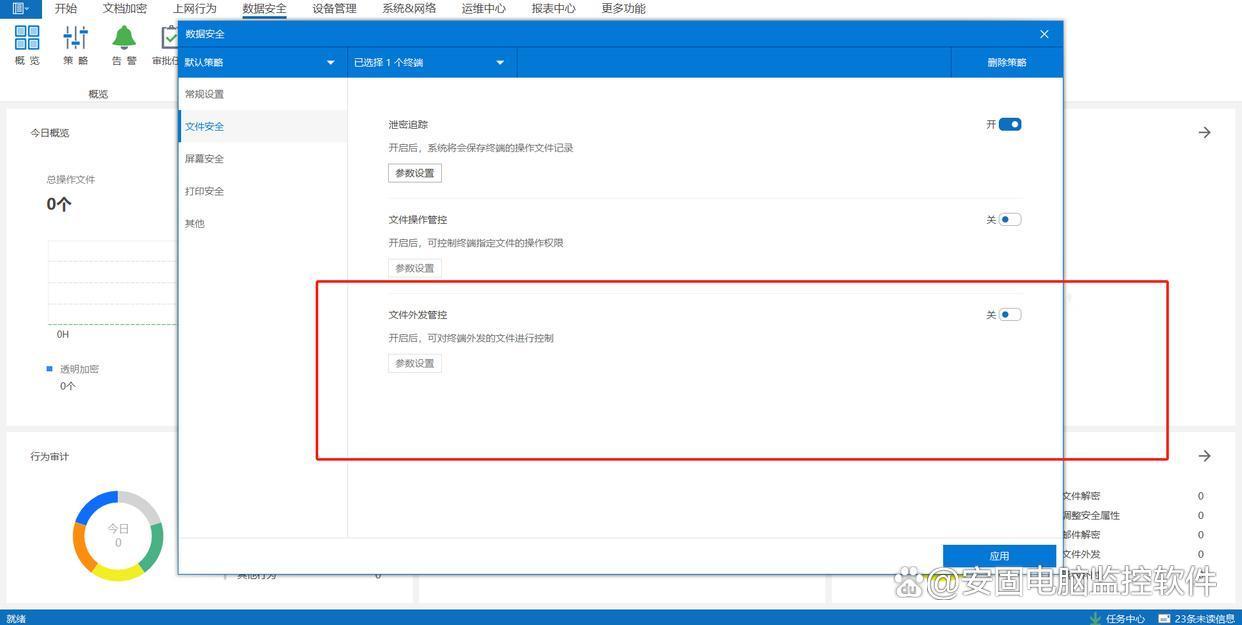This screenshot has height=625, width=1242.
Task: Click the 应用 apply button
Action: coord(999,556)
